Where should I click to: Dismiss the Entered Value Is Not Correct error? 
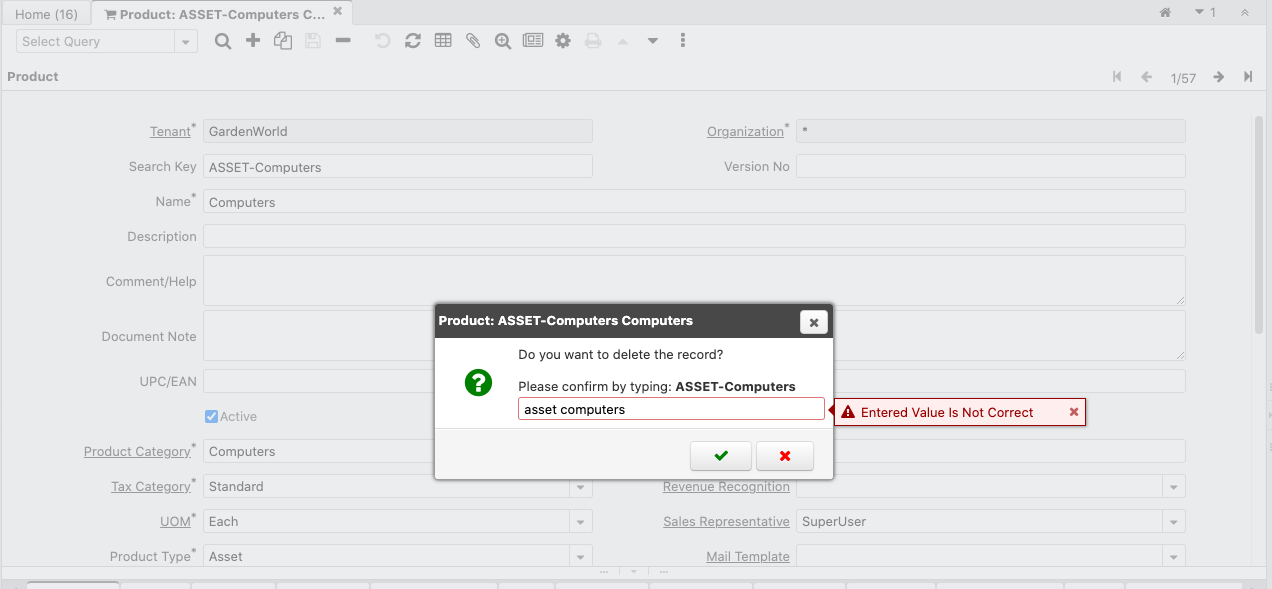point(1074,411)
